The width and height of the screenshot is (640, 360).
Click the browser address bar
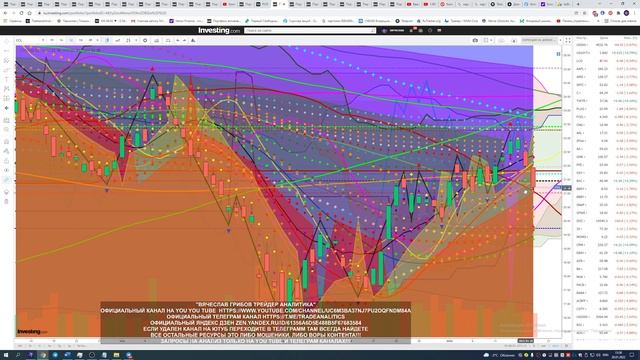point(302,13)
